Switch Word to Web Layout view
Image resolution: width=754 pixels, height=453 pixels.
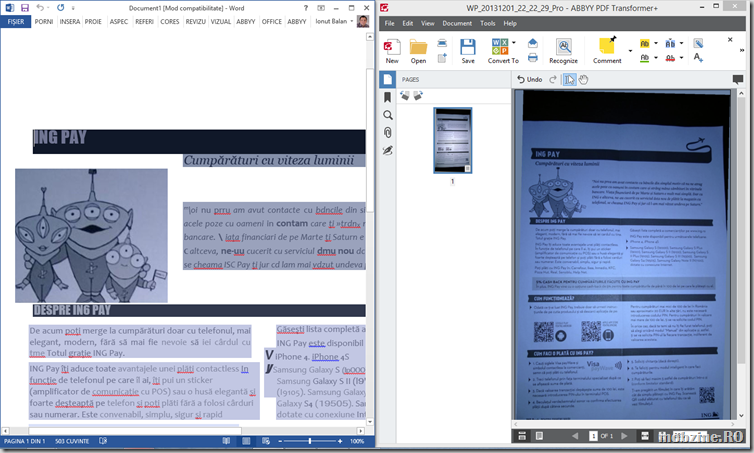266,441
